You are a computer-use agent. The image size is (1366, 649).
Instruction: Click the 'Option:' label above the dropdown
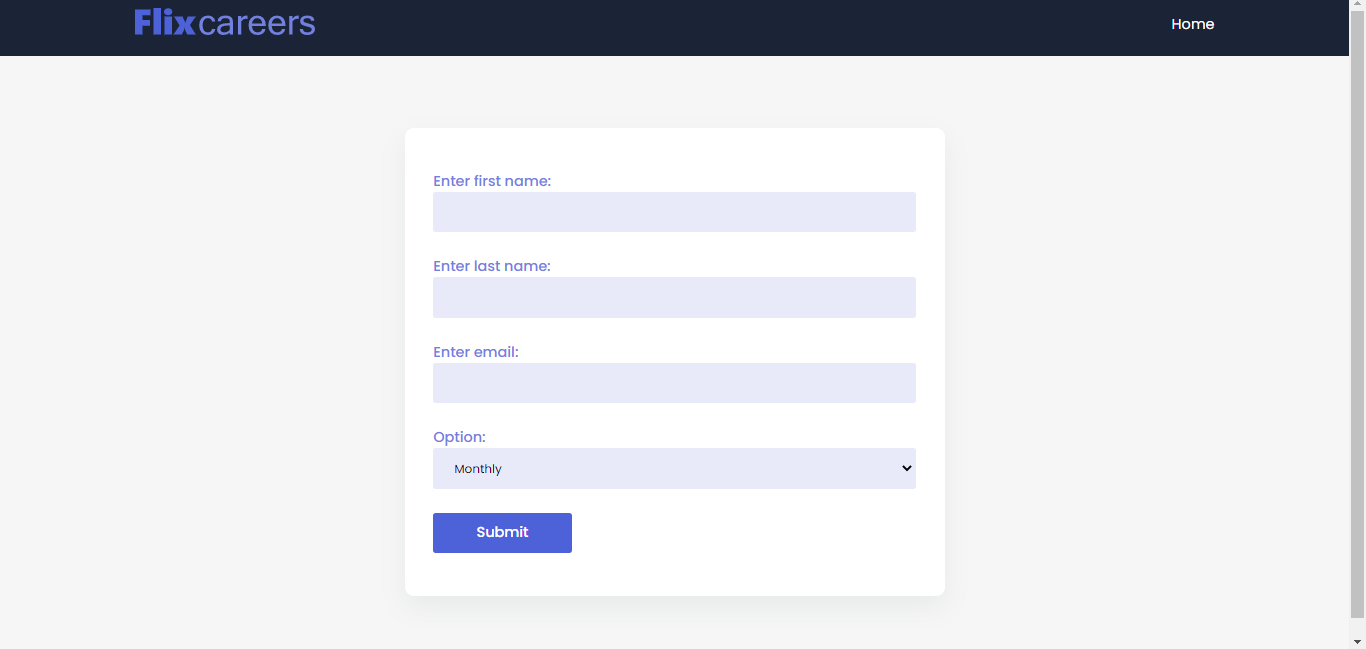pos(459,437)
